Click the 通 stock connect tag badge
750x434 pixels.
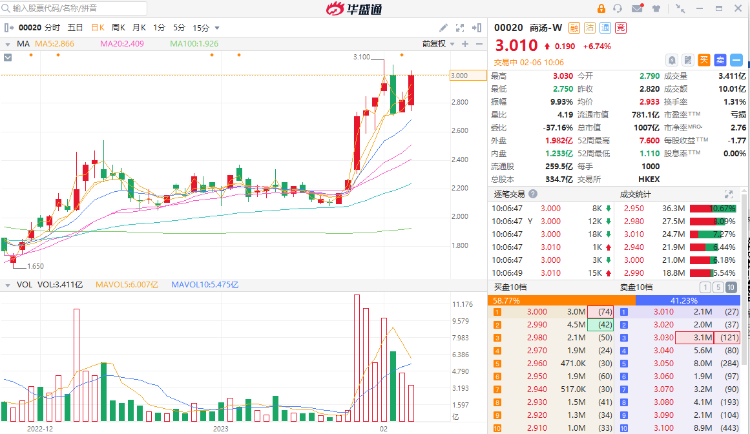[x=605, y=28]
